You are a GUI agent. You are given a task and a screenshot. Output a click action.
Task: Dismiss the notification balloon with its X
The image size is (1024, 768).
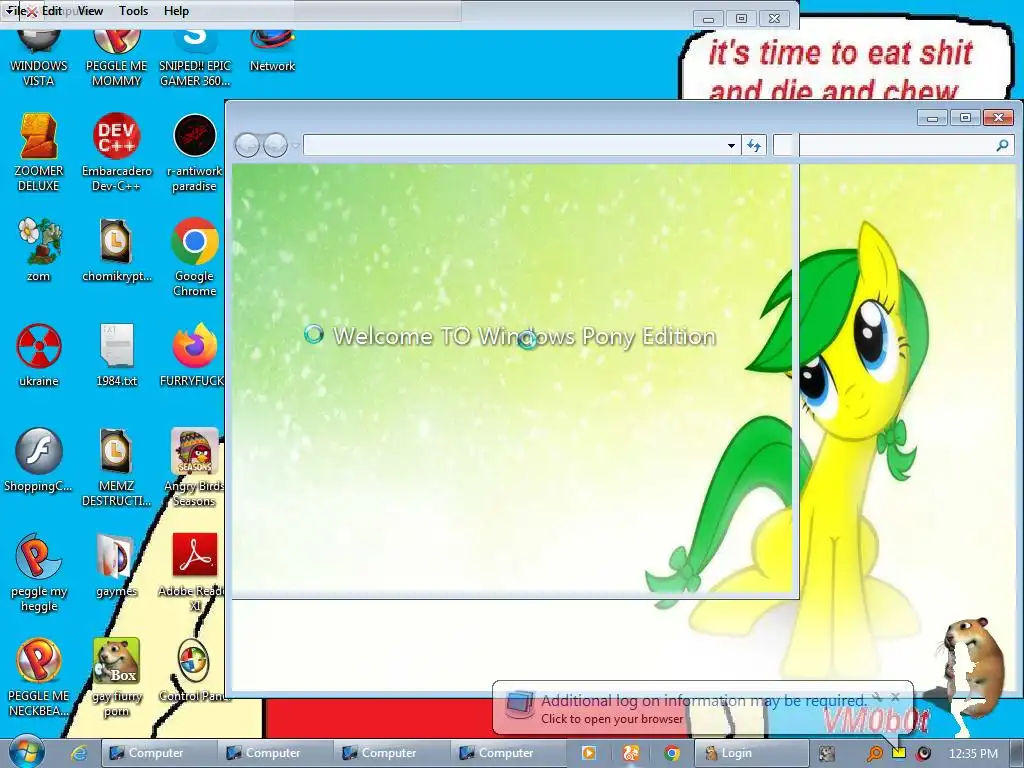coord(896,697)
